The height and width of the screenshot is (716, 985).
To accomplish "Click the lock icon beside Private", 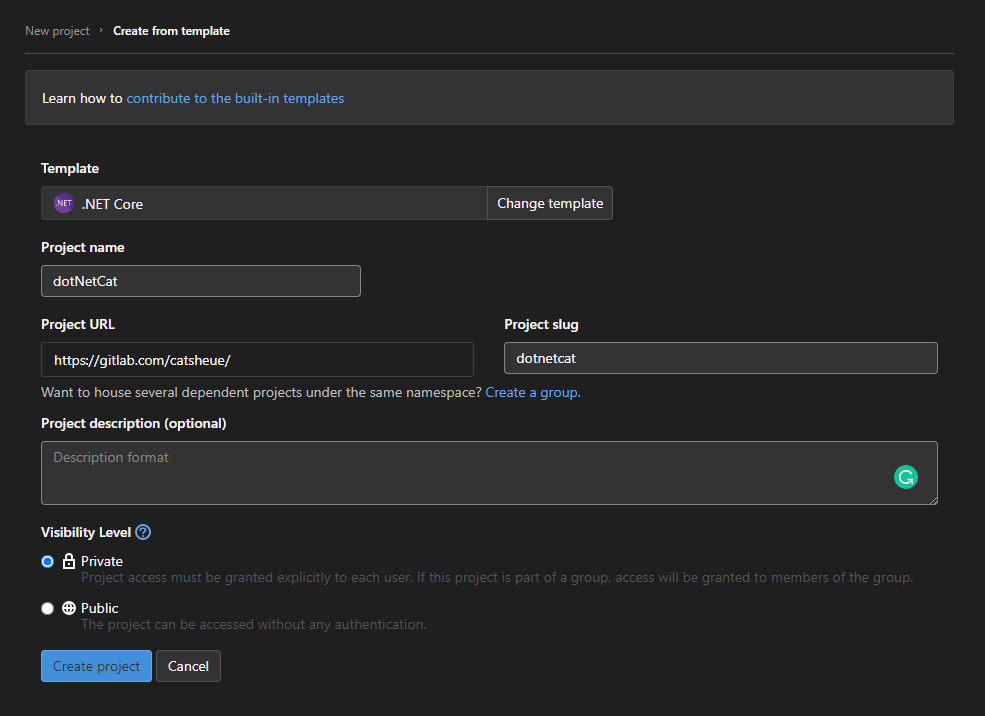I will tap(69, 561).
